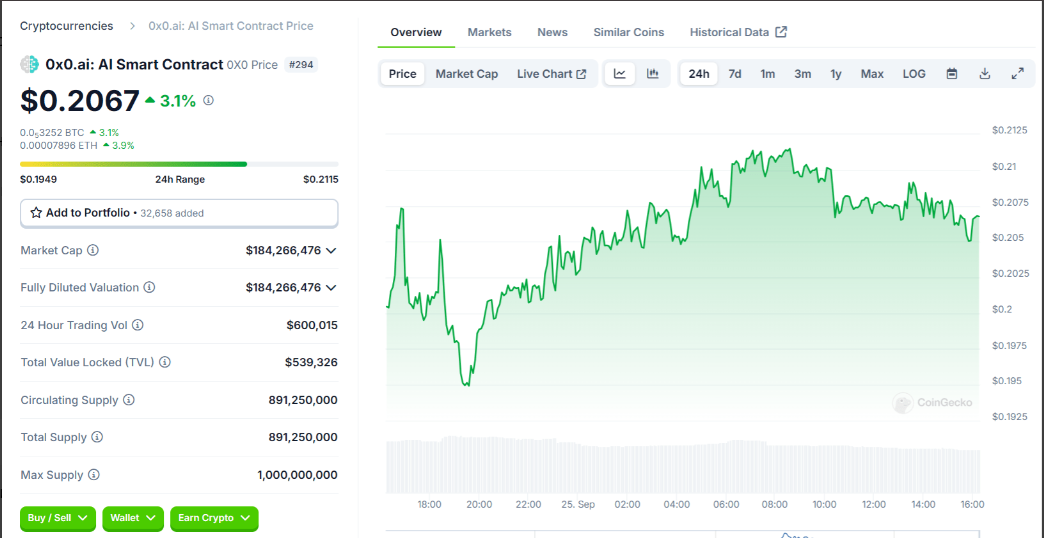Viewport: 1044px width, 538px height.
Task: Click Total Supply info icon
Action: (97, 437)
